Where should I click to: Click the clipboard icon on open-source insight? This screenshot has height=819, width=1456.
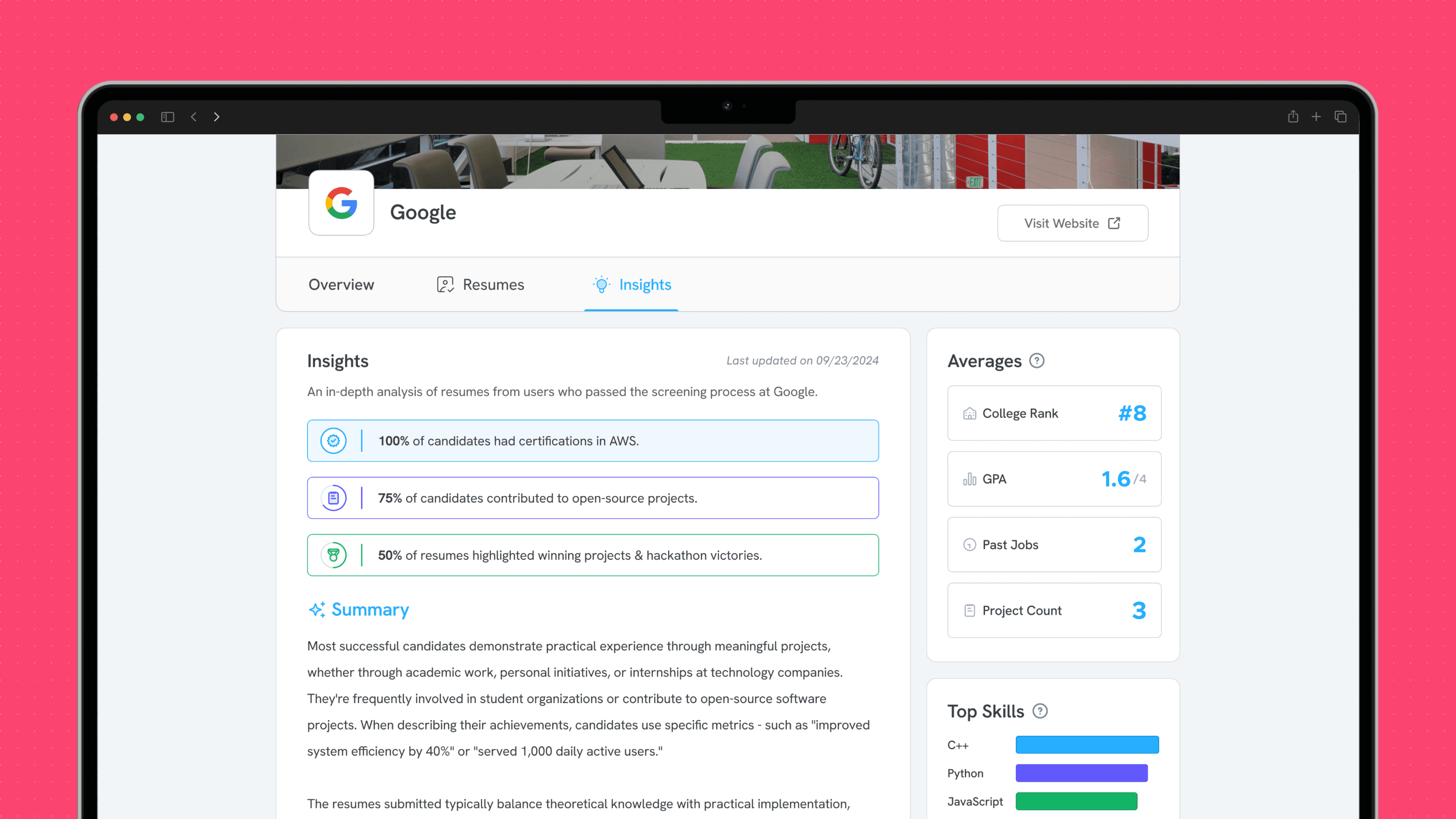334,497
